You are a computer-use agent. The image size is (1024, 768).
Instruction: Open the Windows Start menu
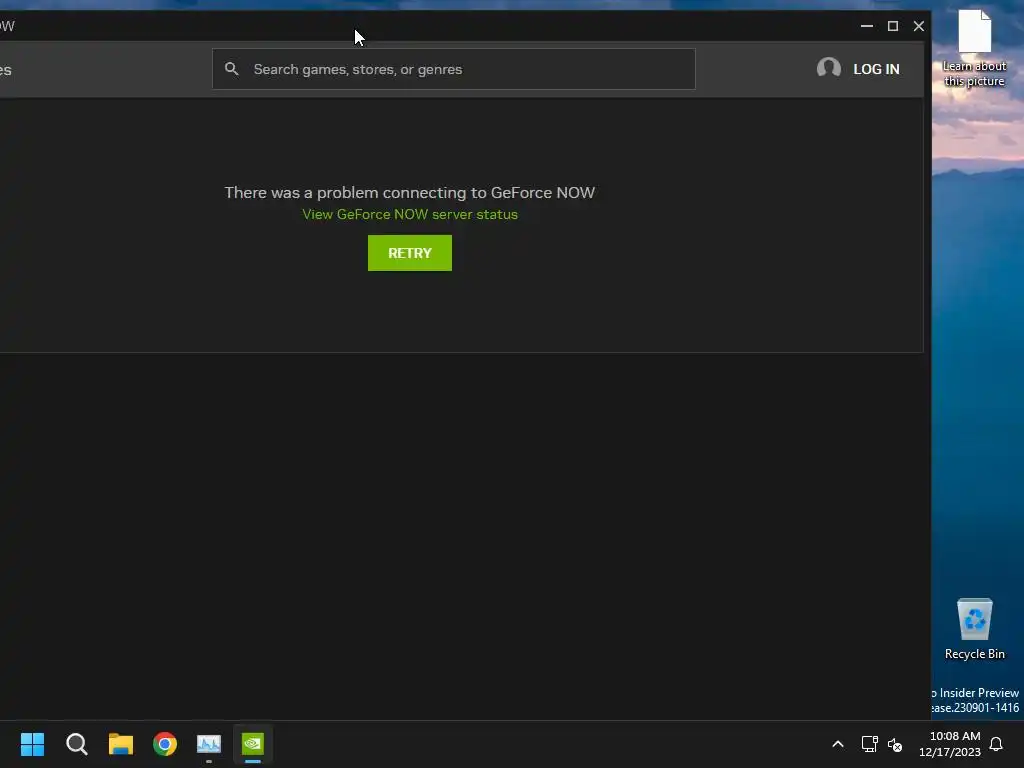pyautogui.click(x=33, y=744)
